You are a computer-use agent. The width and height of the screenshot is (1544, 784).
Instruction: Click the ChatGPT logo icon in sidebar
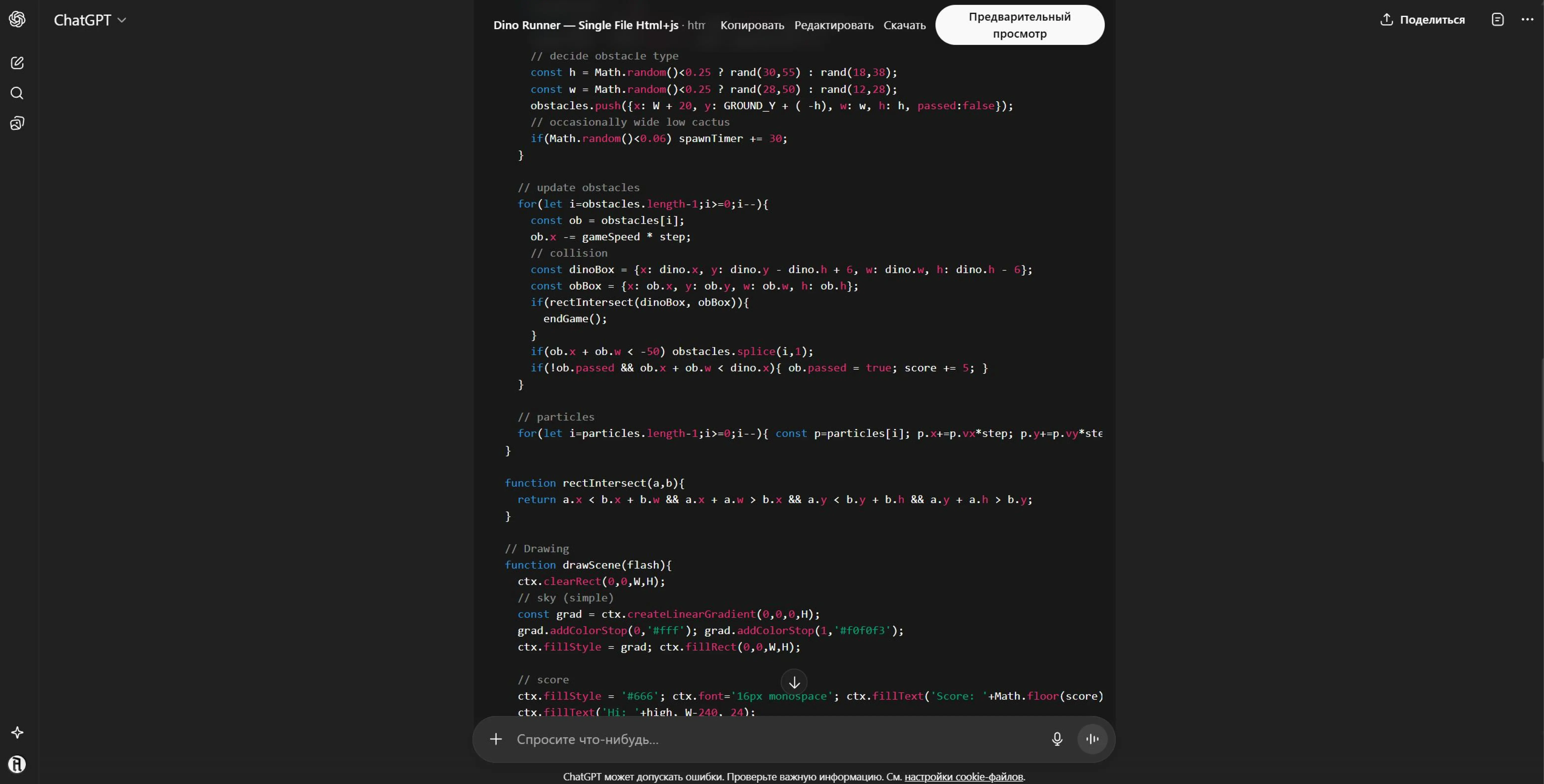point(17,19)
